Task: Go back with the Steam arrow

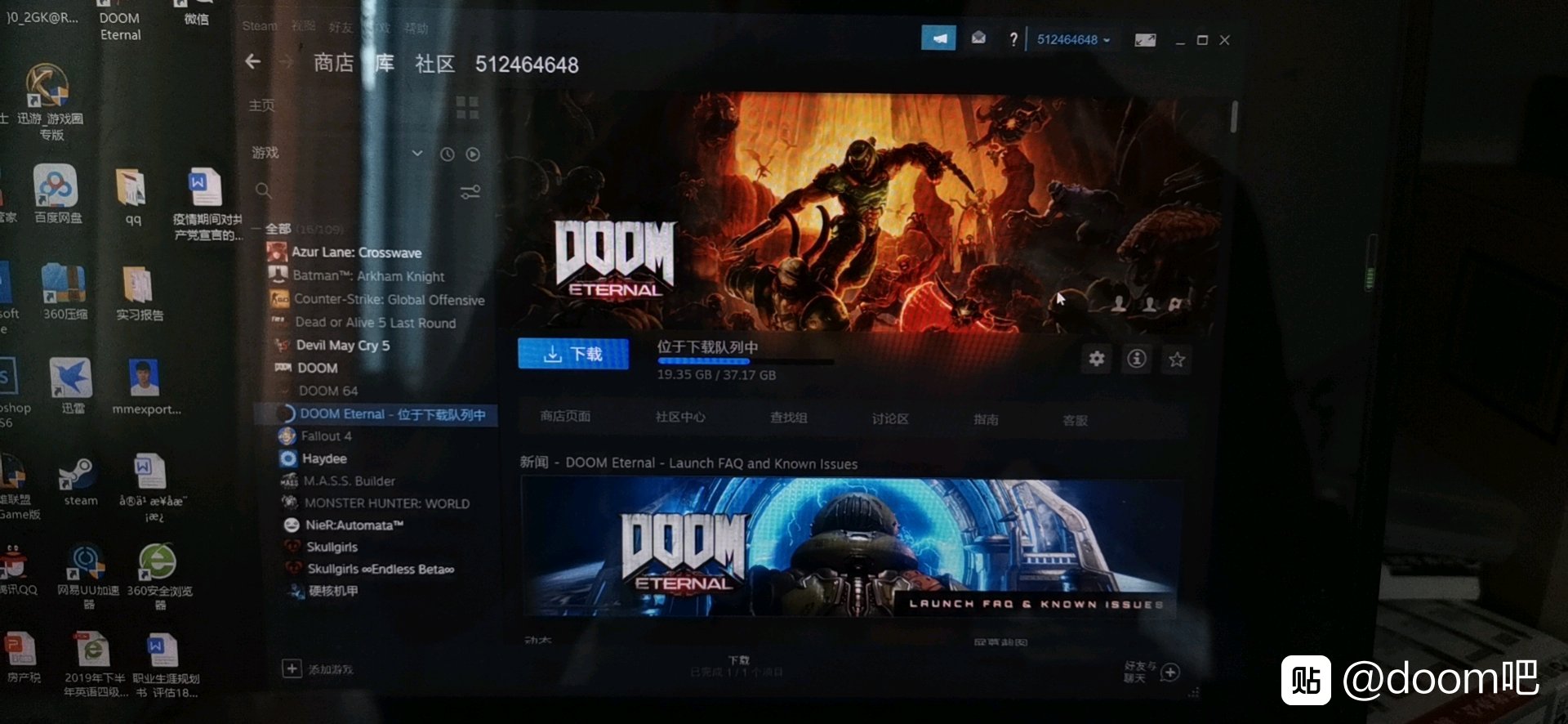Action: coord(253,61)
